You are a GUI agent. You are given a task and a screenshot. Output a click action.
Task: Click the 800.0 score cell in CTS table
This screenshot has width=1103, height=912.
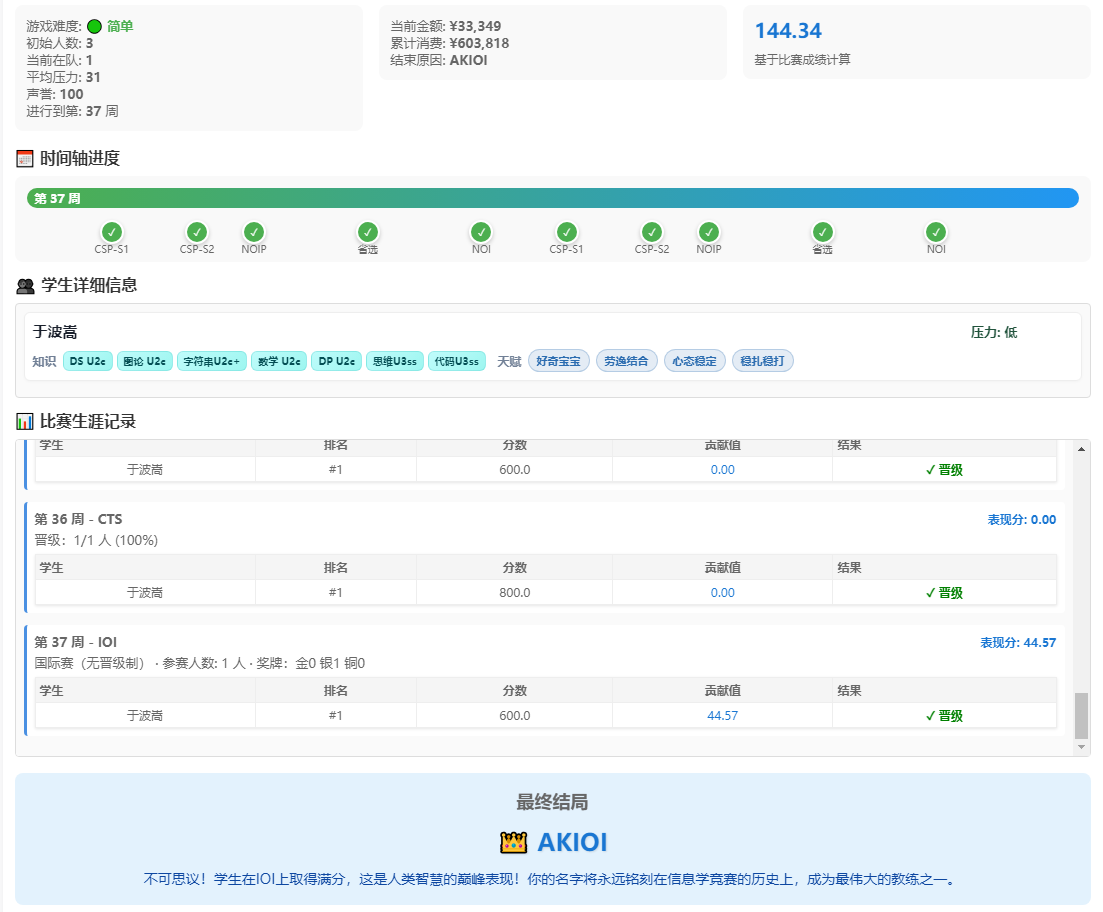tap(515, 593)
